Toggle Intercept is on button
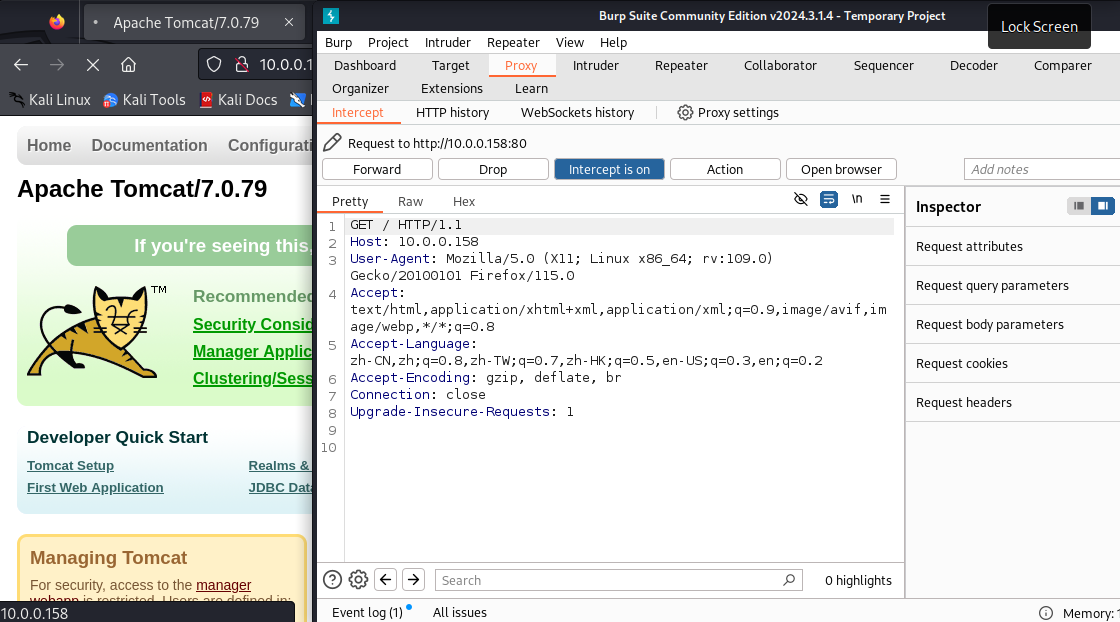 pyautogui.click(x=609, y=169)
